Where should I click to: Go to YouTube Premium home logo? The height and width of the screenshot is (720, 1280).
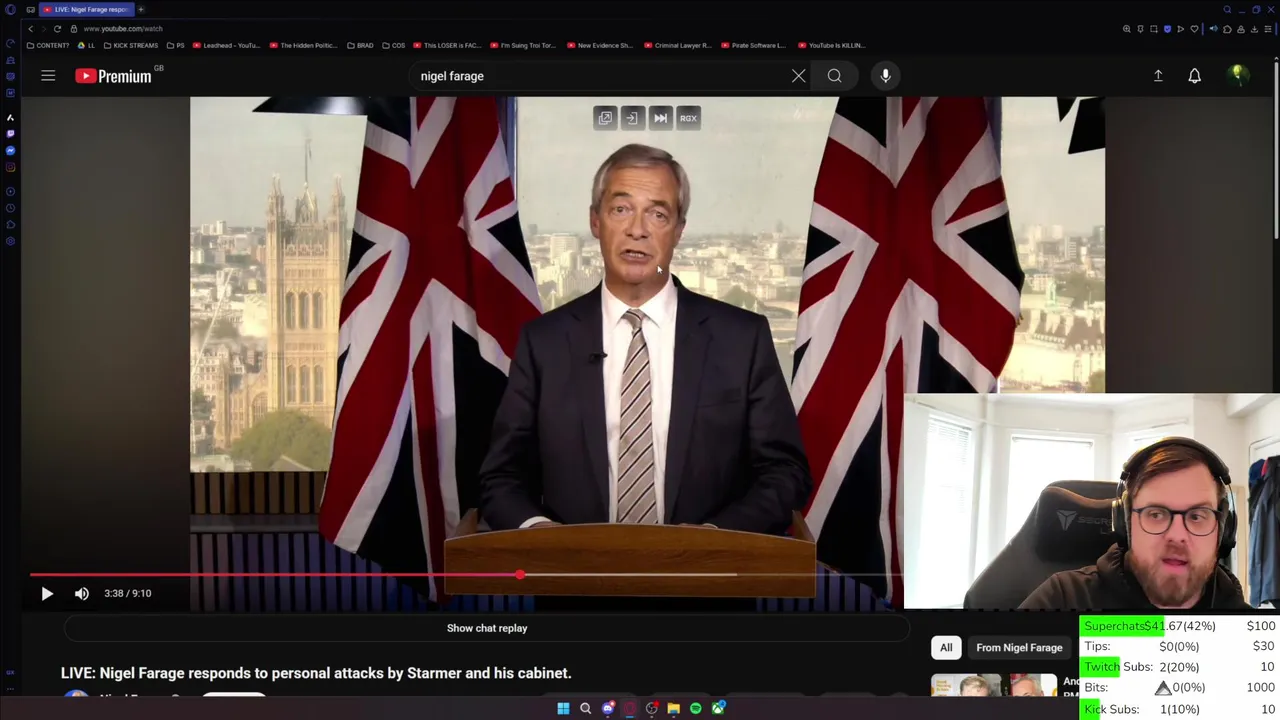click(x=113, y=76)
